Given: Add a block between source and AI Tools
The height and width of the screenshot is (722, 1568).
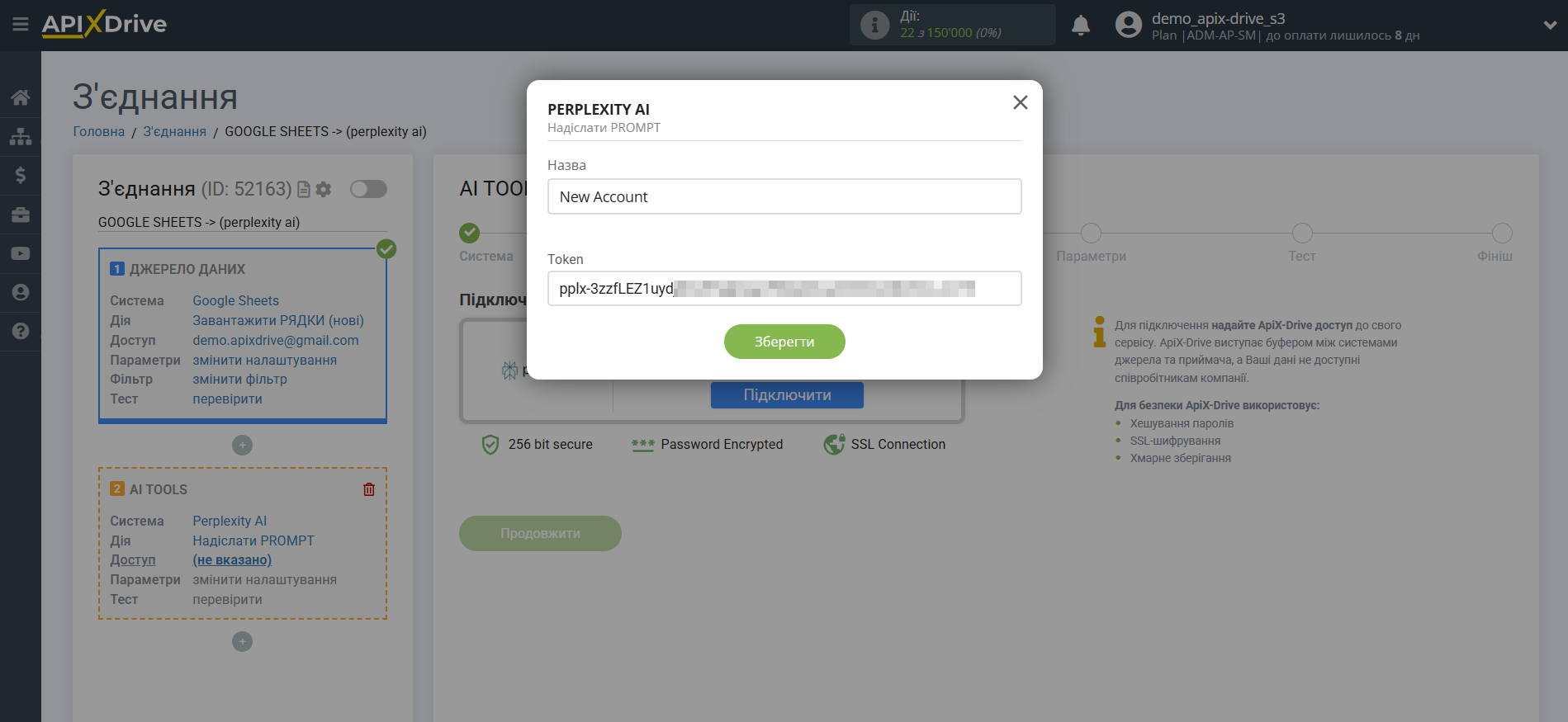Looking at the screenshot, I should click(x=242, y=446).
